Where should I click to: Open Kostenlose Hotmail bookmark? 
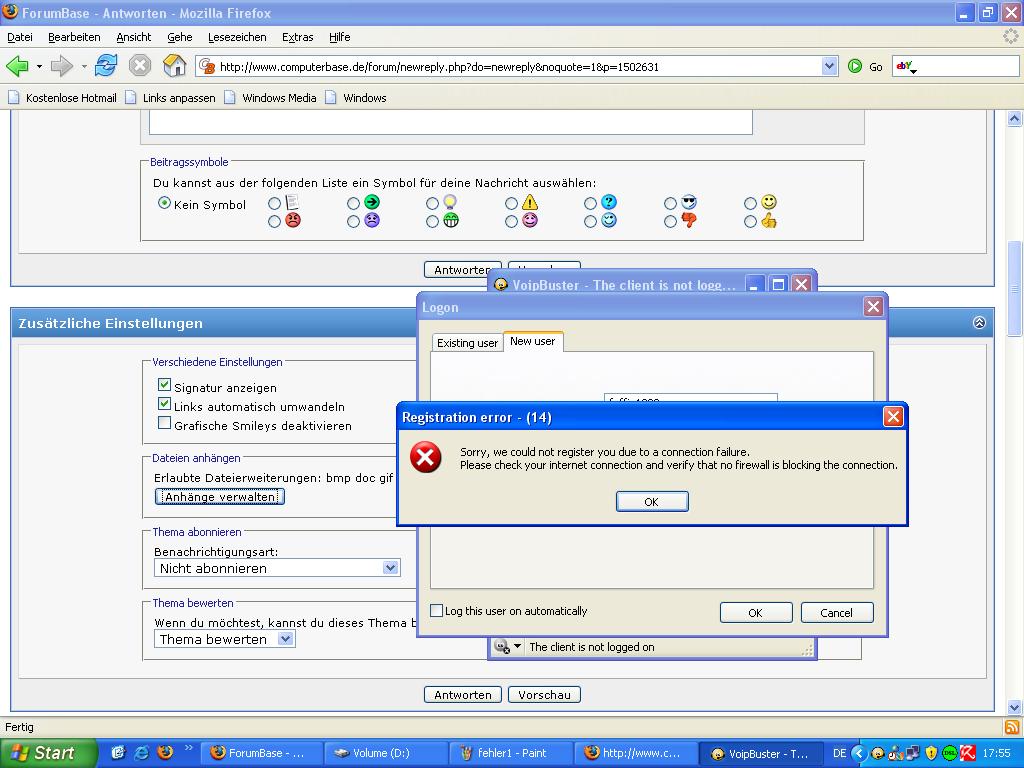tap(62, 98)
